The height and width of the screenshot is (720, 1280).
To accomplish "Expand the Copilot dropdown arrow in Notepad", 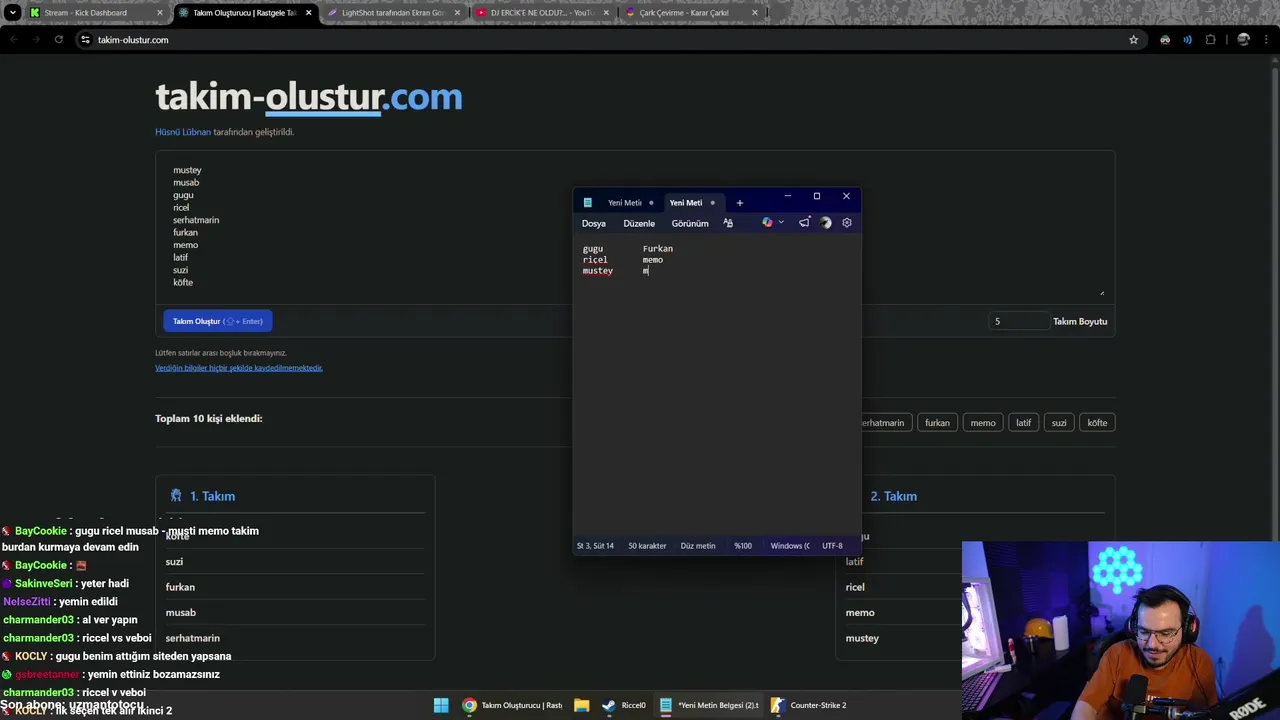I will pos(781,223).
